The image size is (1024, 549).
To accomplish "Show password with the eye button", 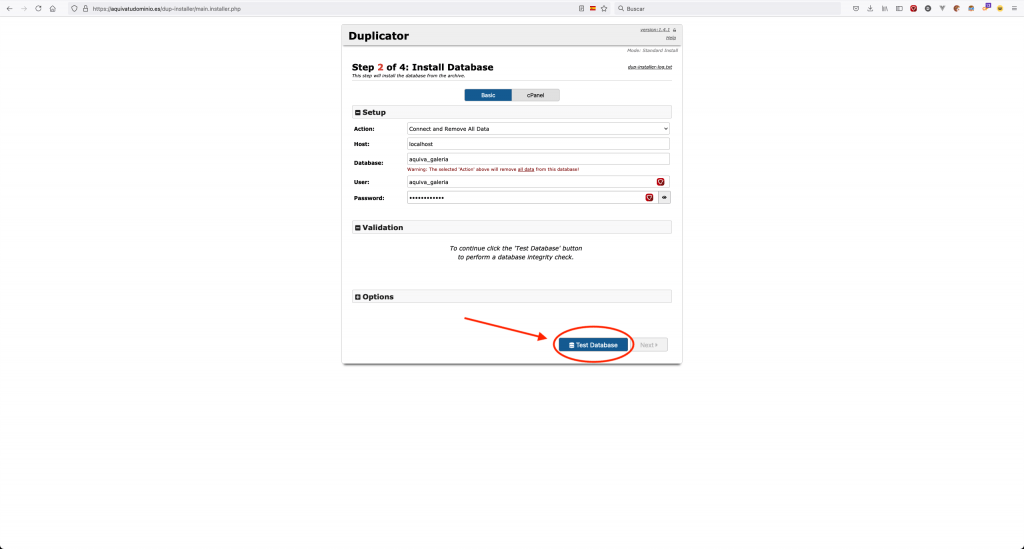I will coord(664,197).
